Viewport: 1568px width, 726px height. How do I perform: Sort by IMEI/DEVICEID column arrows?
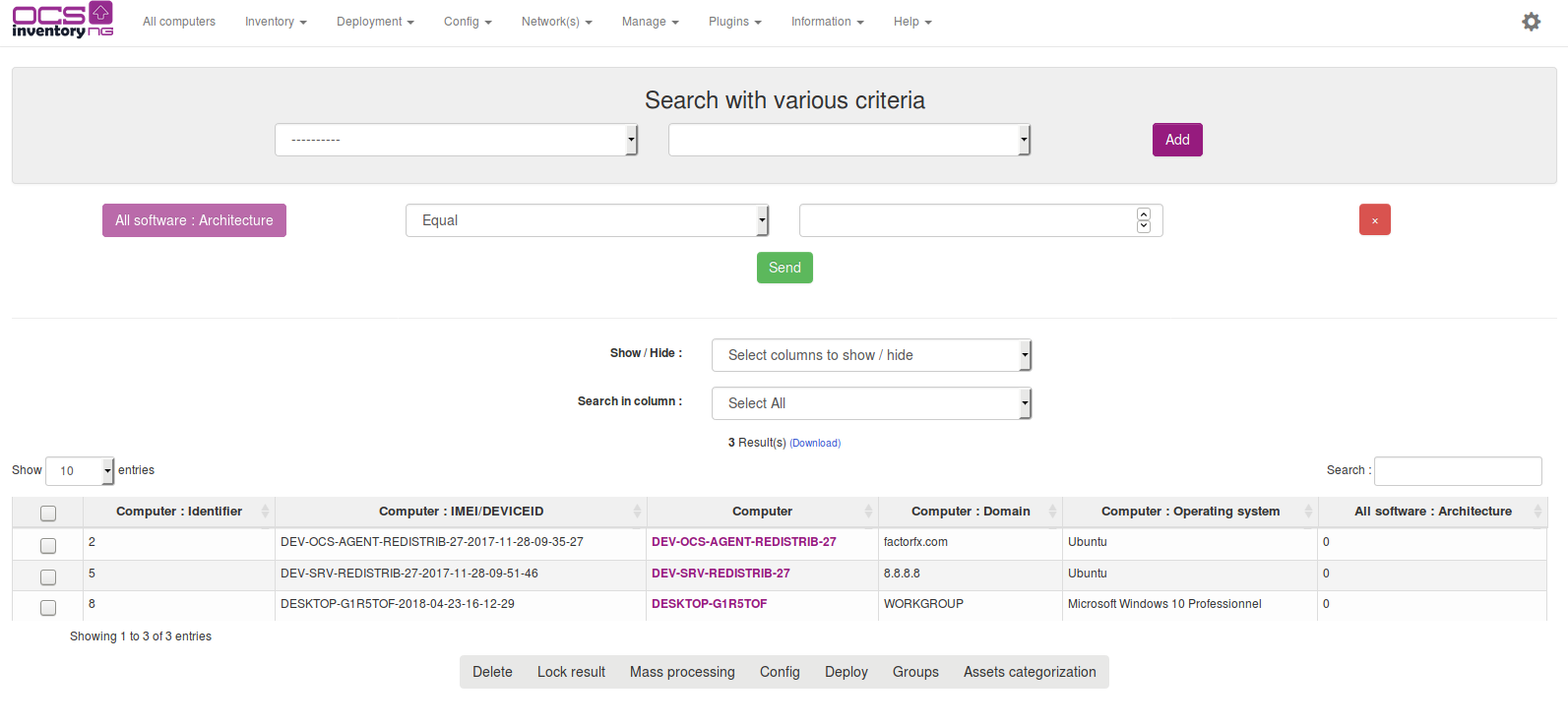[637, 512]
